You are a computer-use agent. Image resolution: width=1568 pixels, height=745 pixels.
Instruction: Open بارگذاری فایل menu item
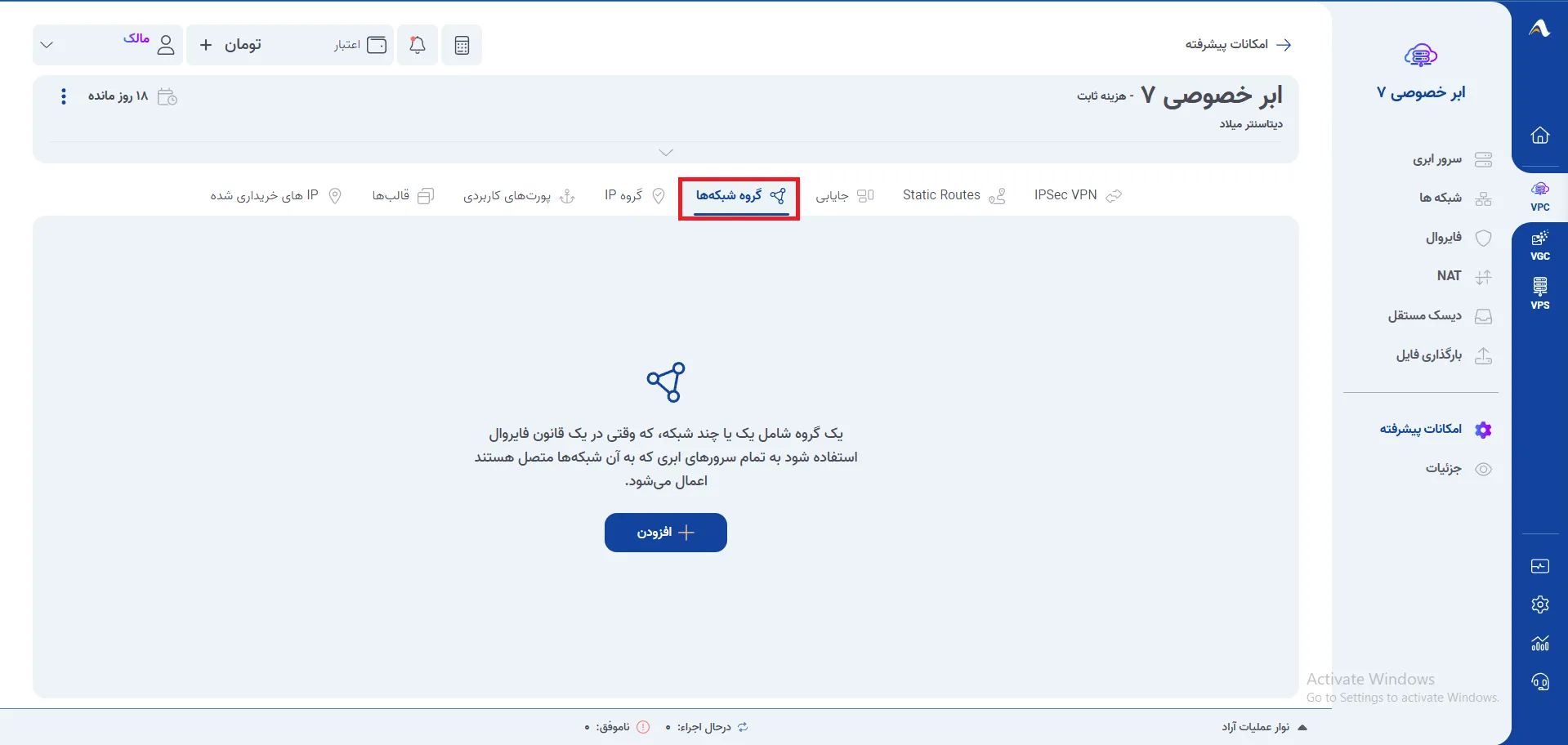tap(1444, 355)
